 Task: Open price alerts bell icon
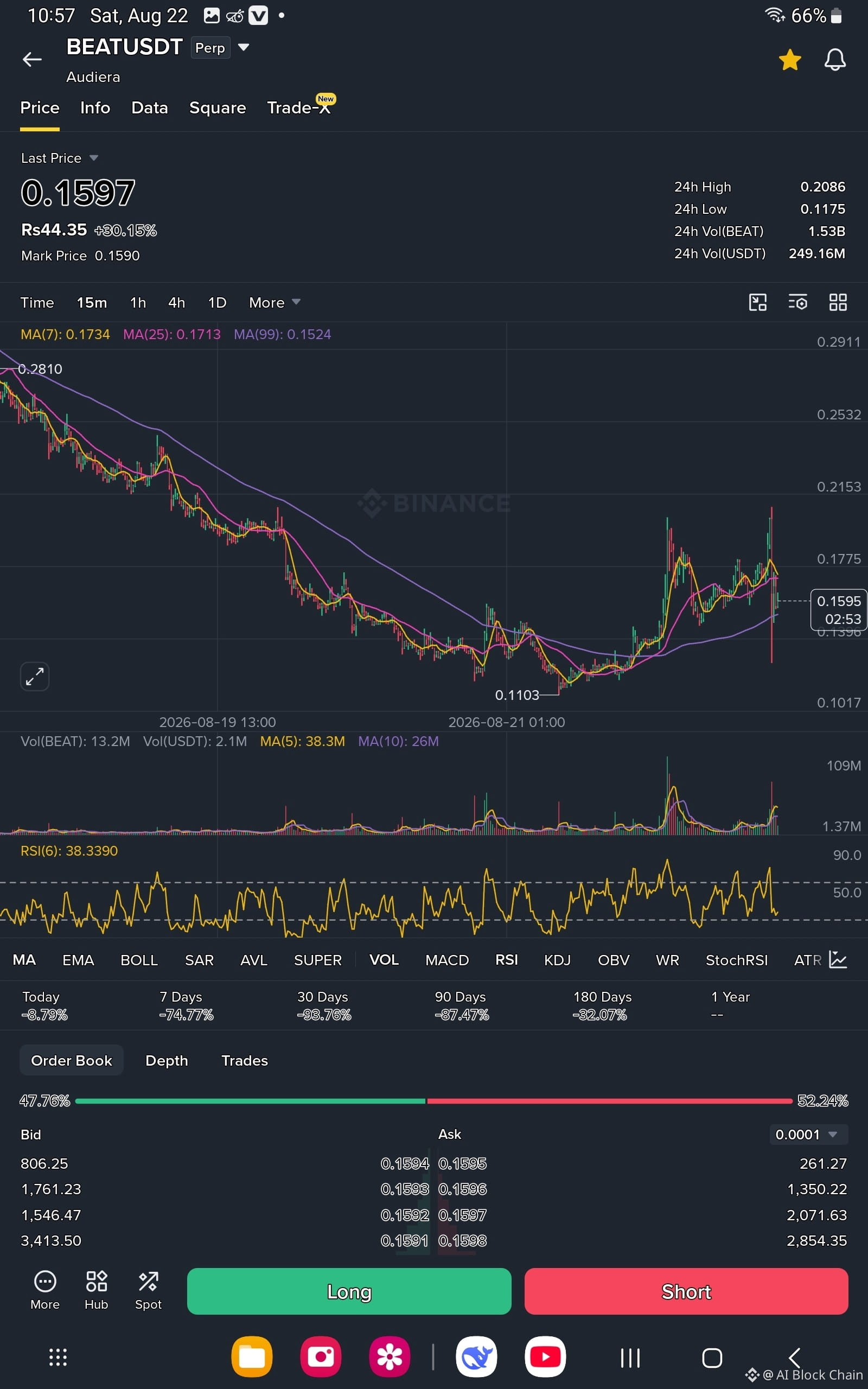pyautogui.click(x=835, y=60)
